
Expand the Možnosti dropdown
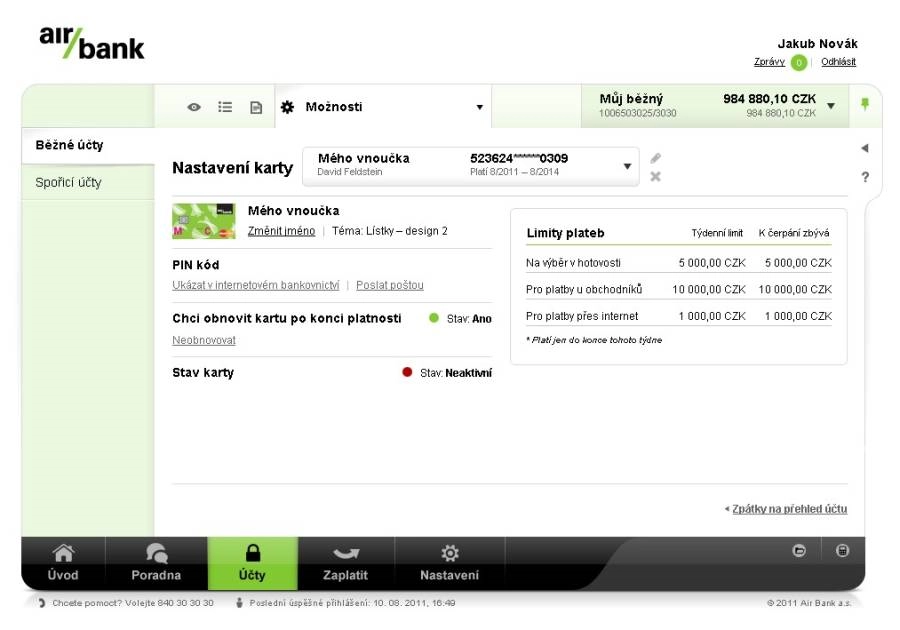coord(383,107)
